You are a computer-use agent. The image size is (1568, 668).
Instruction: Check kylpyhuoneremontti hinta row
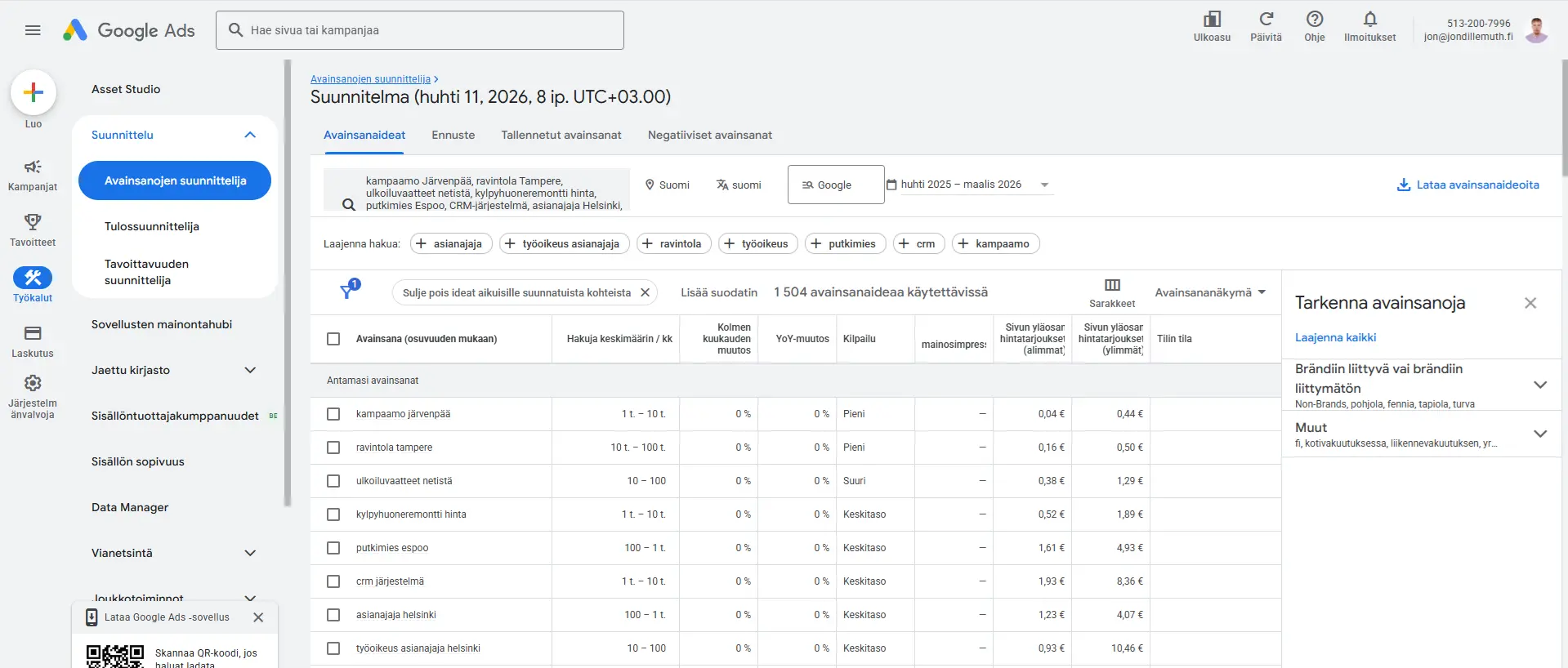point(333,514)
